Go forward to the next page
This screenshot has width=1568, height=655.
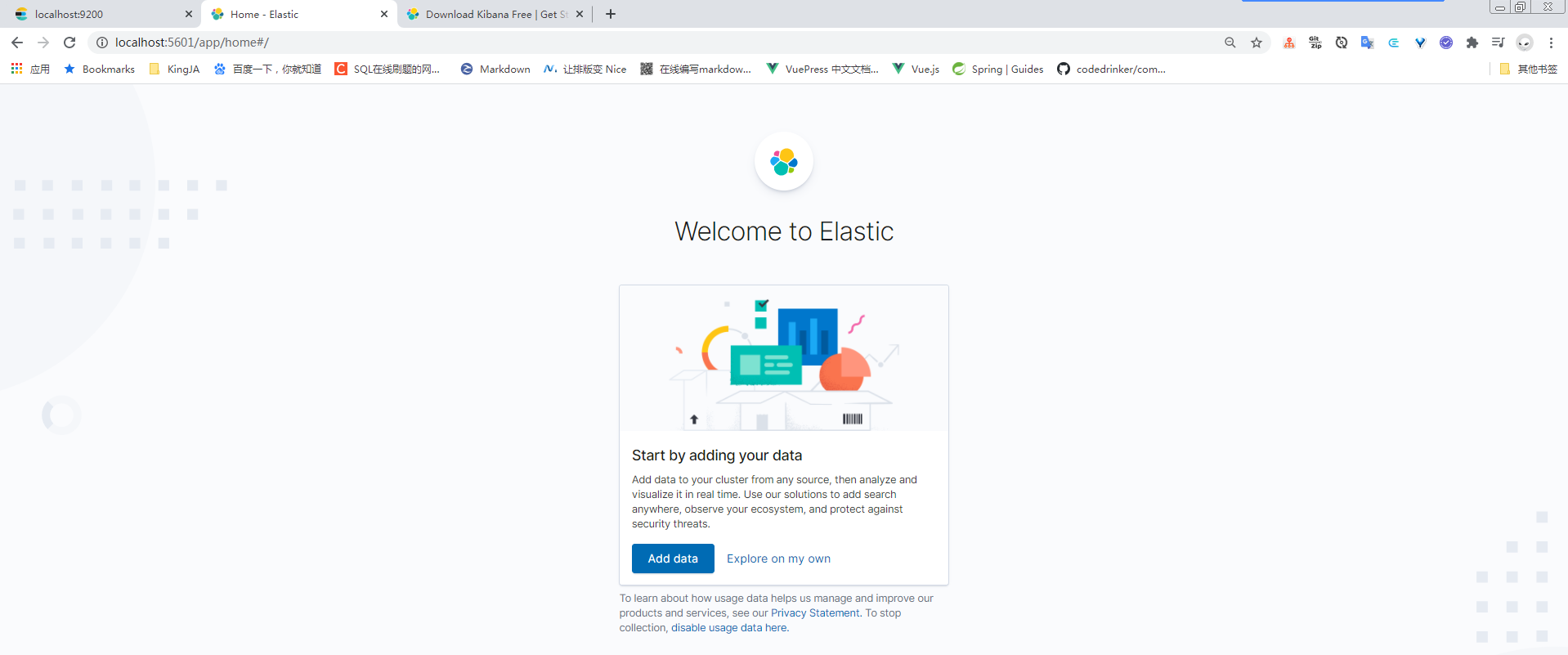pyautogui.click(x=43, y=43)
